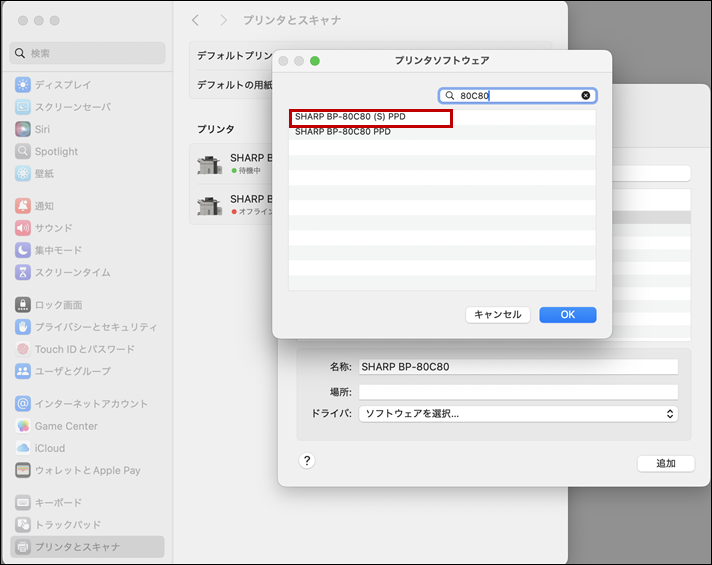Open the Users & Groups (ユーザとグループ) icon

(23, 371)
